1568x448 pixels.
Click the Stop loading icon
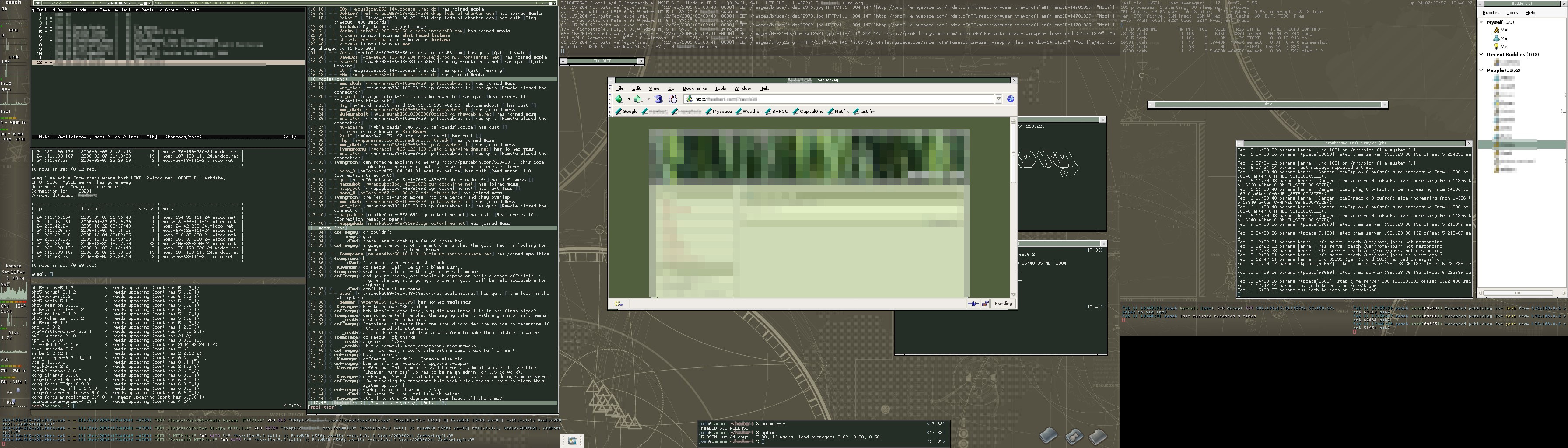point(672,99)
